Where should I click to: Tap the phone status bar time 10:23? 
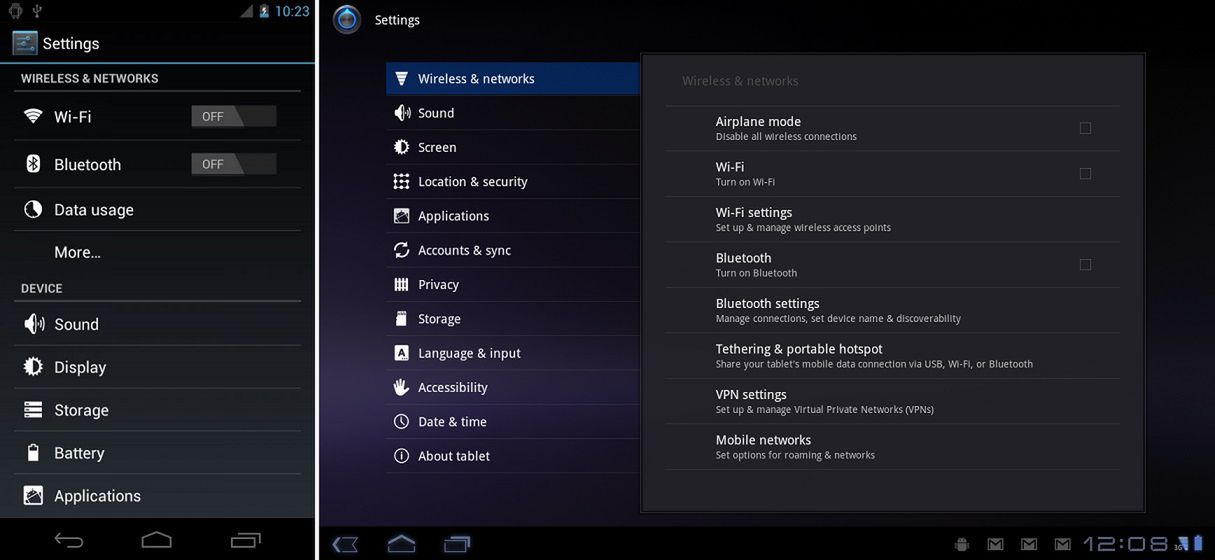[292, 11]
